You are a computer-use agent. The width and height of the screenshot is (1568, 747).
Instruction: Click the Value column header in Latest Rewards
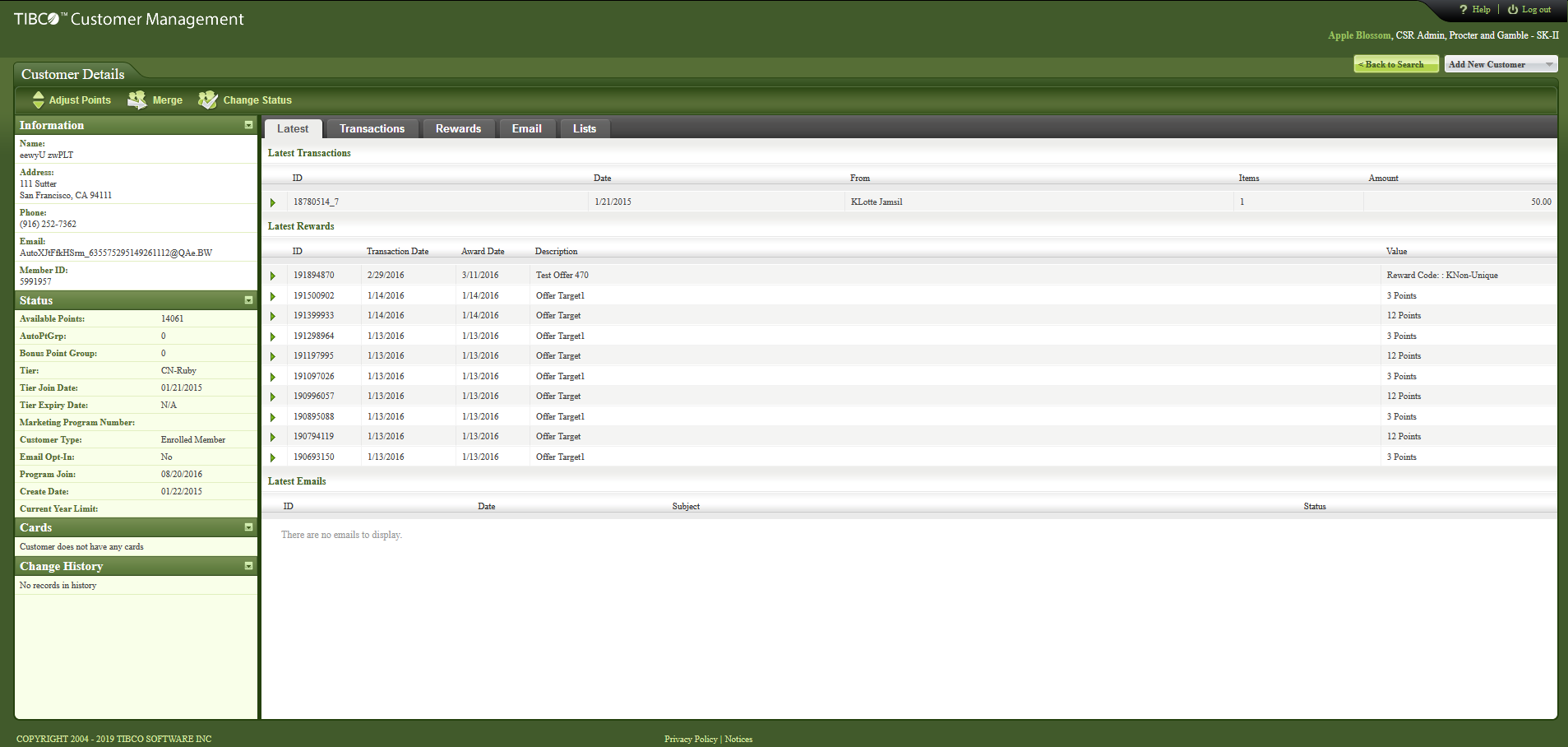(x=1396, y=251)
